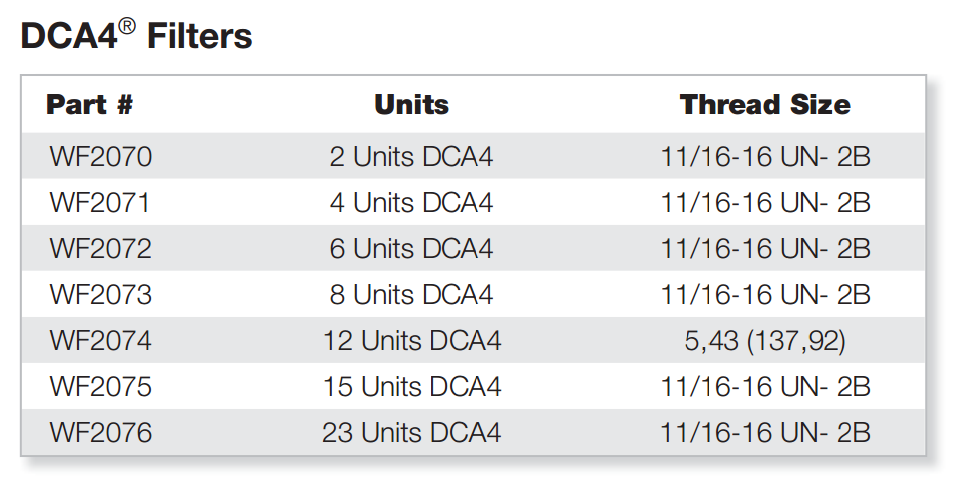
Task: Select the 4 Units DCA4 cell
Action: [x=411, y=202]
